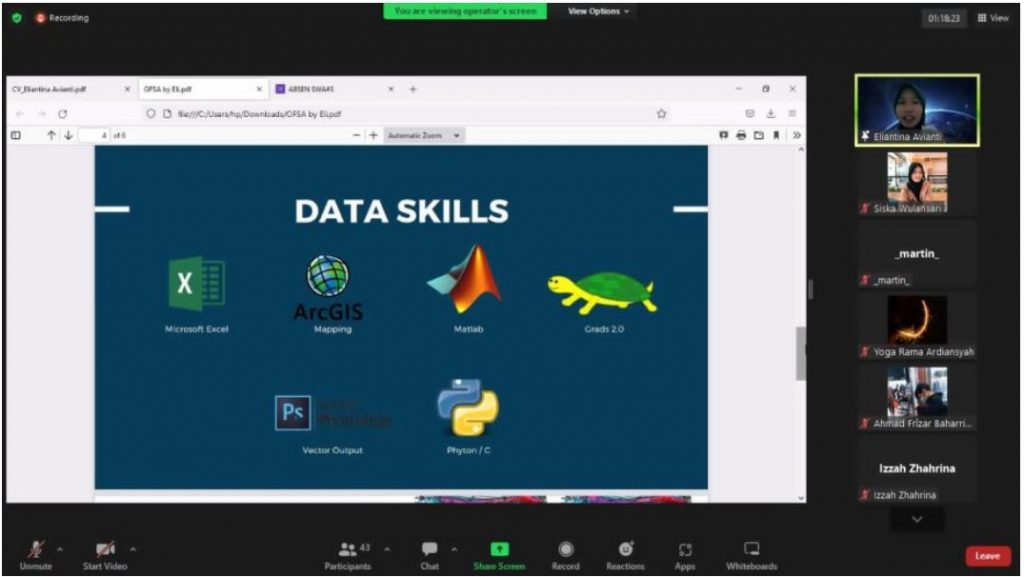Click the Microsoft Excel logo on slide
Screen dimensions: 1024x577
[197, 283]
